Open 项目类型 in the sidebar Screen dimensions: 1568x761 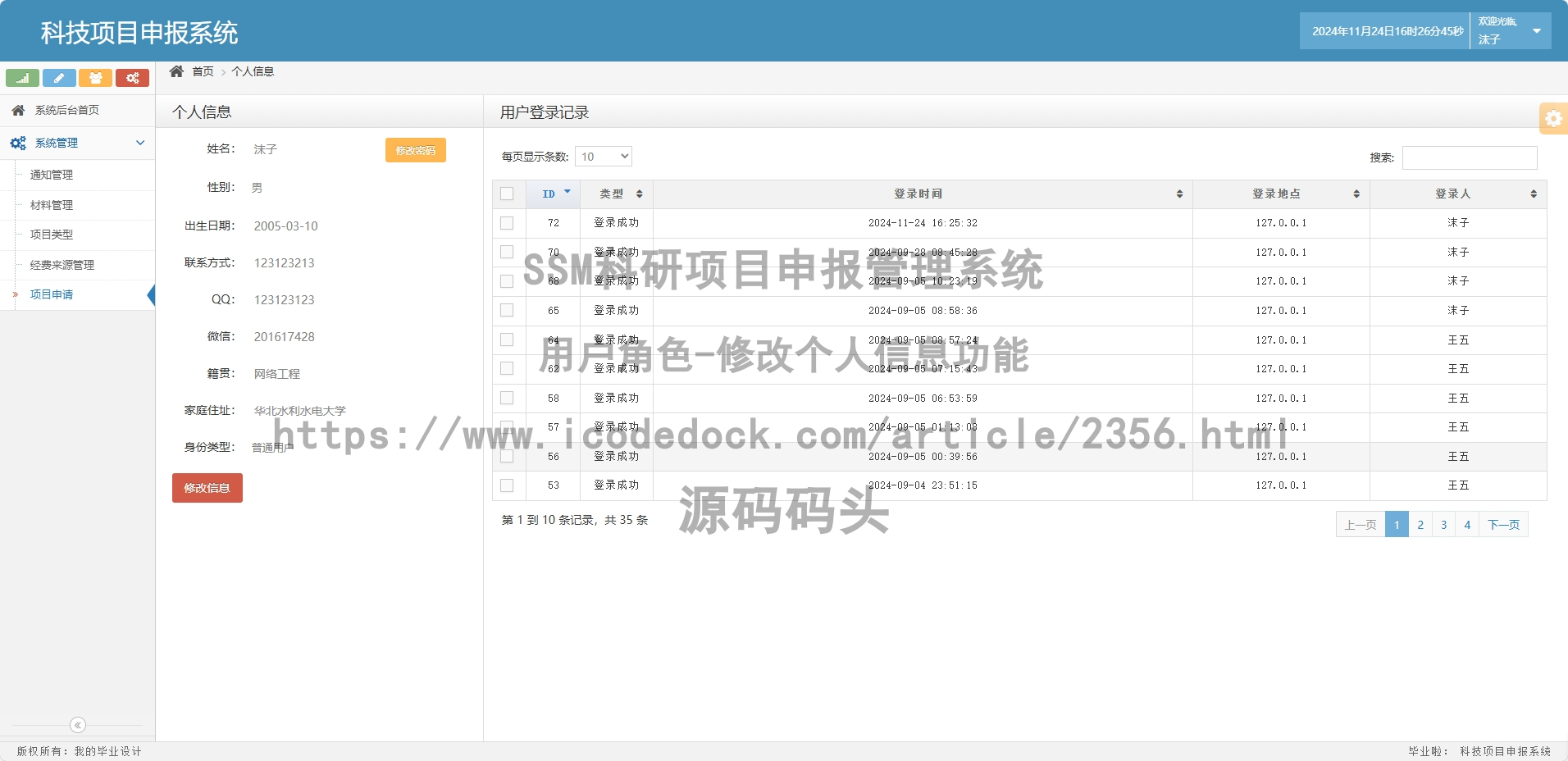pyautogui.click(x=52, y=235)
